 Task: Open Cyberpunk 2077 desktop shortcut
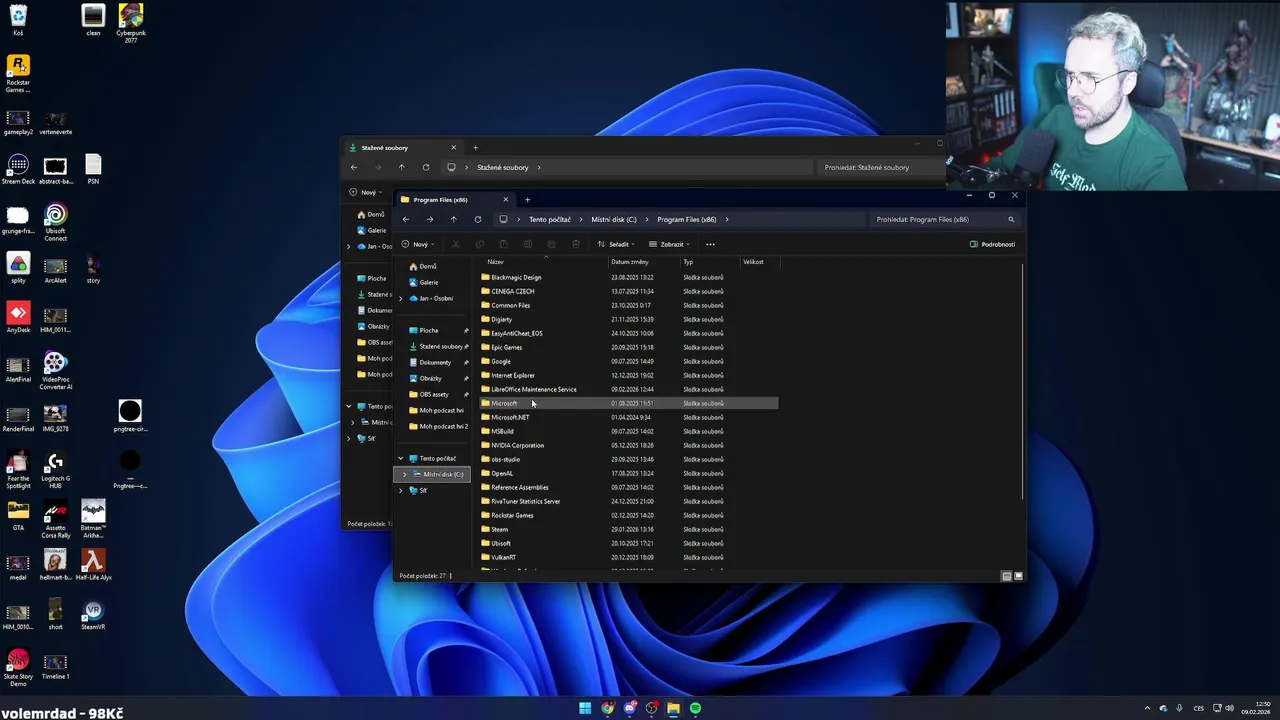(131, 23)
